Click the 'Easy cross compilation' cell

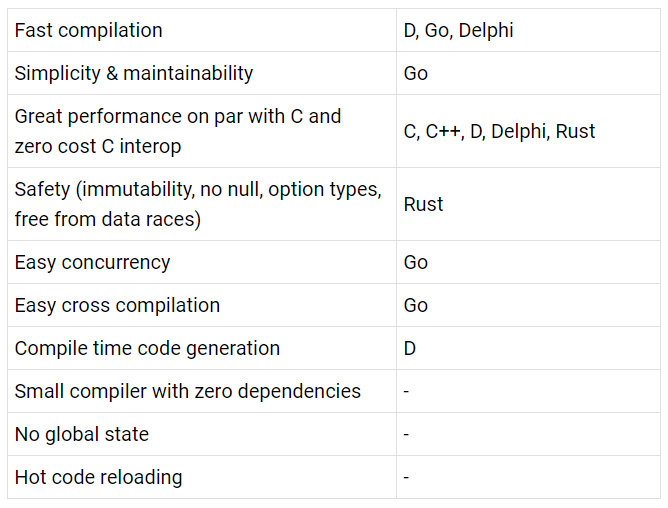point(202,305)
